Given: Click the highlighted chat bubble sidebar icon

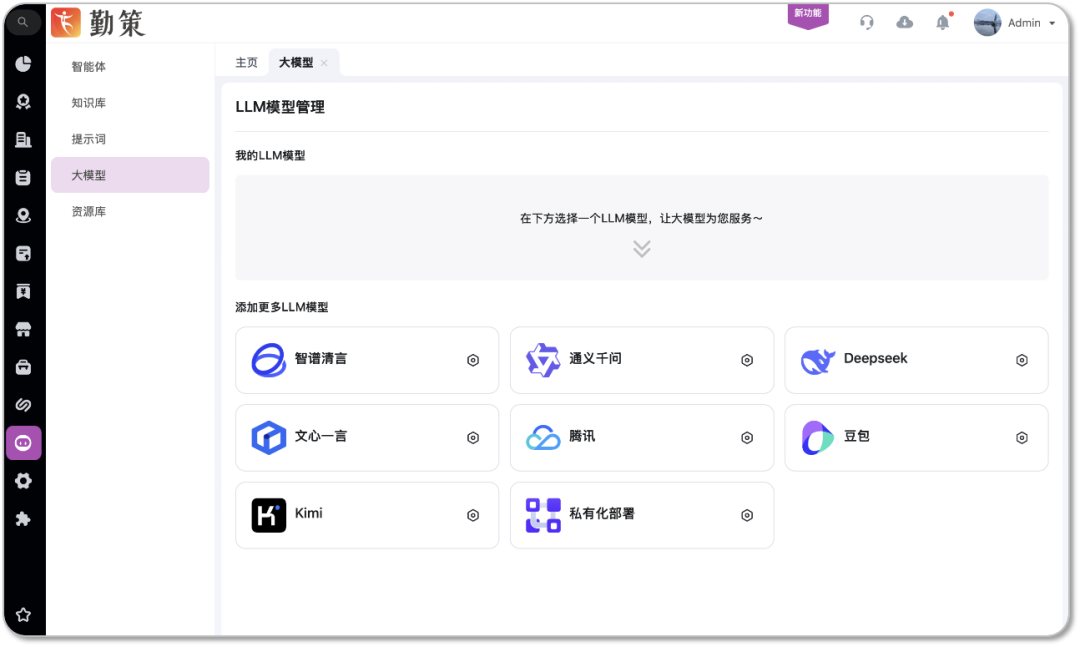Looking at the screenshot, I should tap(23, 442).
